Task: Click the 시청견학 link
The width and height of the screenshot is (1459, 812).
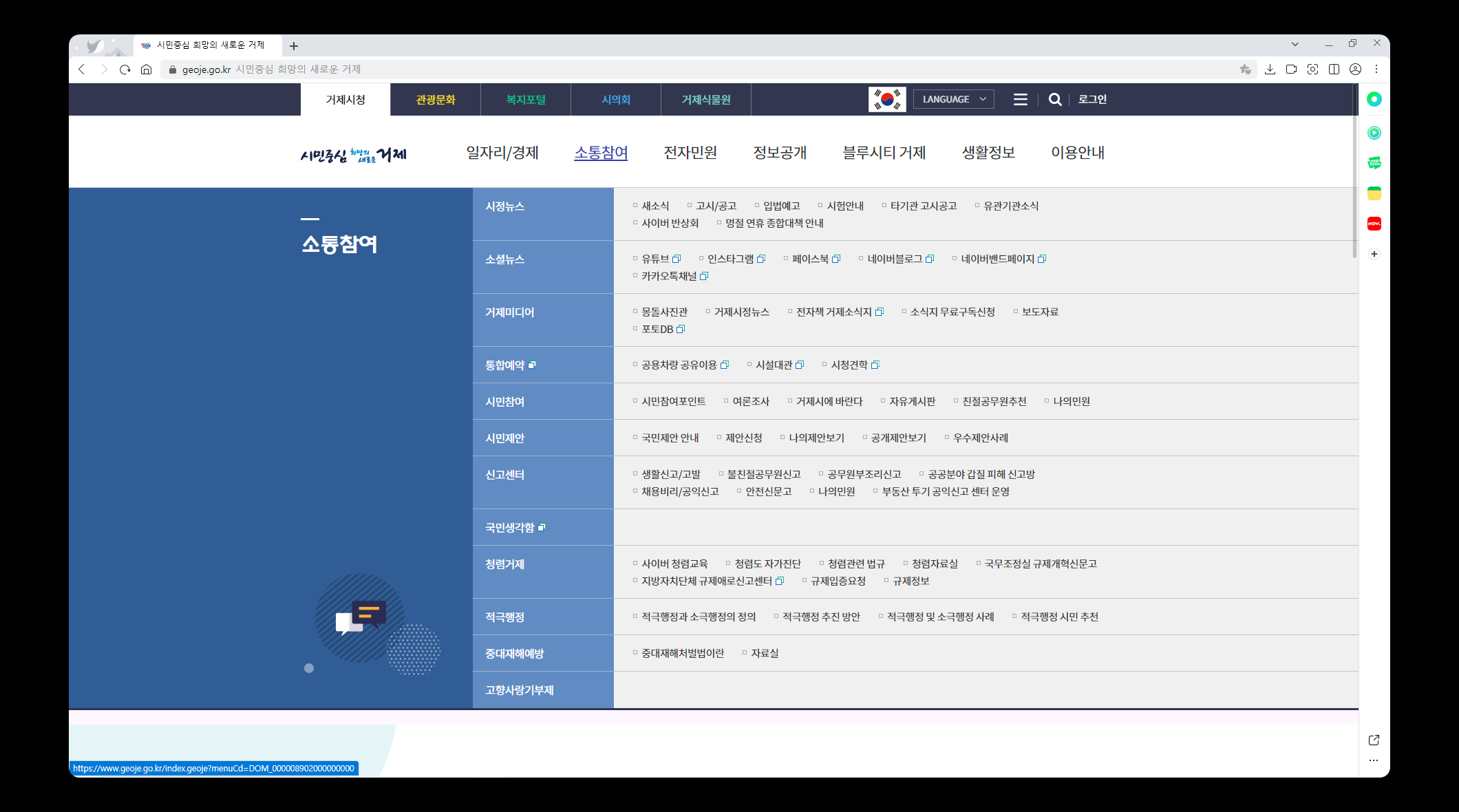Action: (855, 365)
